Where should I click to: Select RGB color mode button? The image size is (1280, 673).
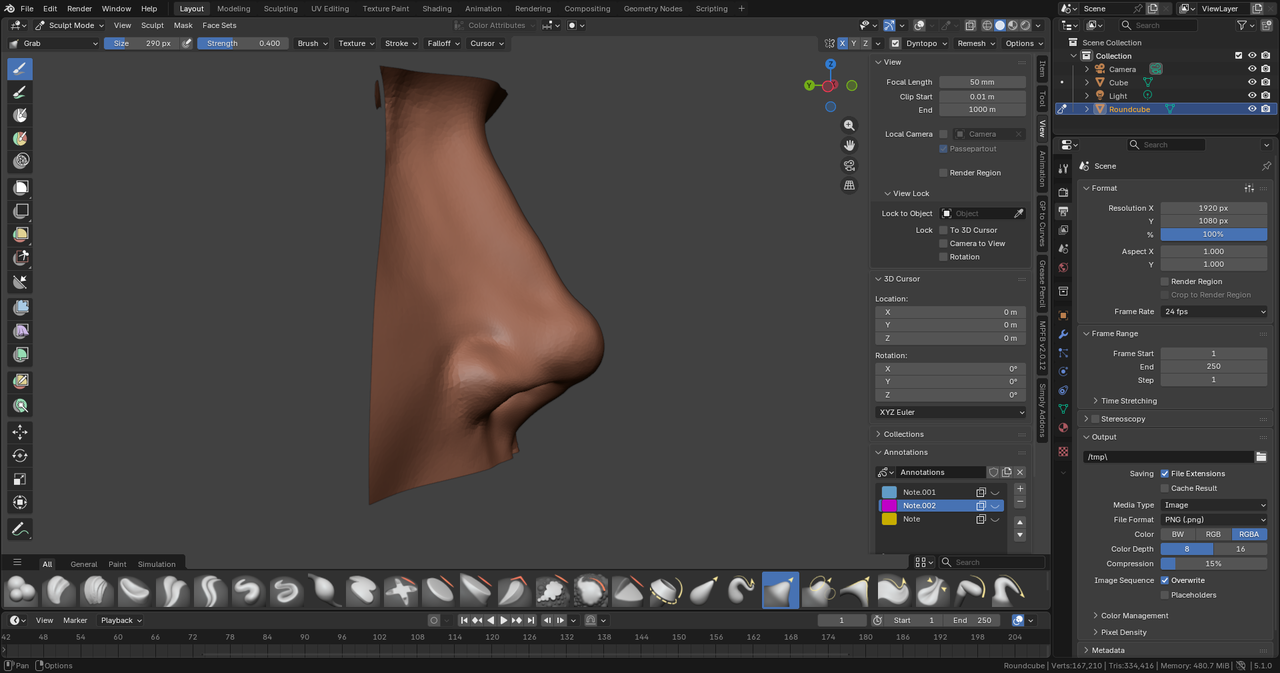1213,534
